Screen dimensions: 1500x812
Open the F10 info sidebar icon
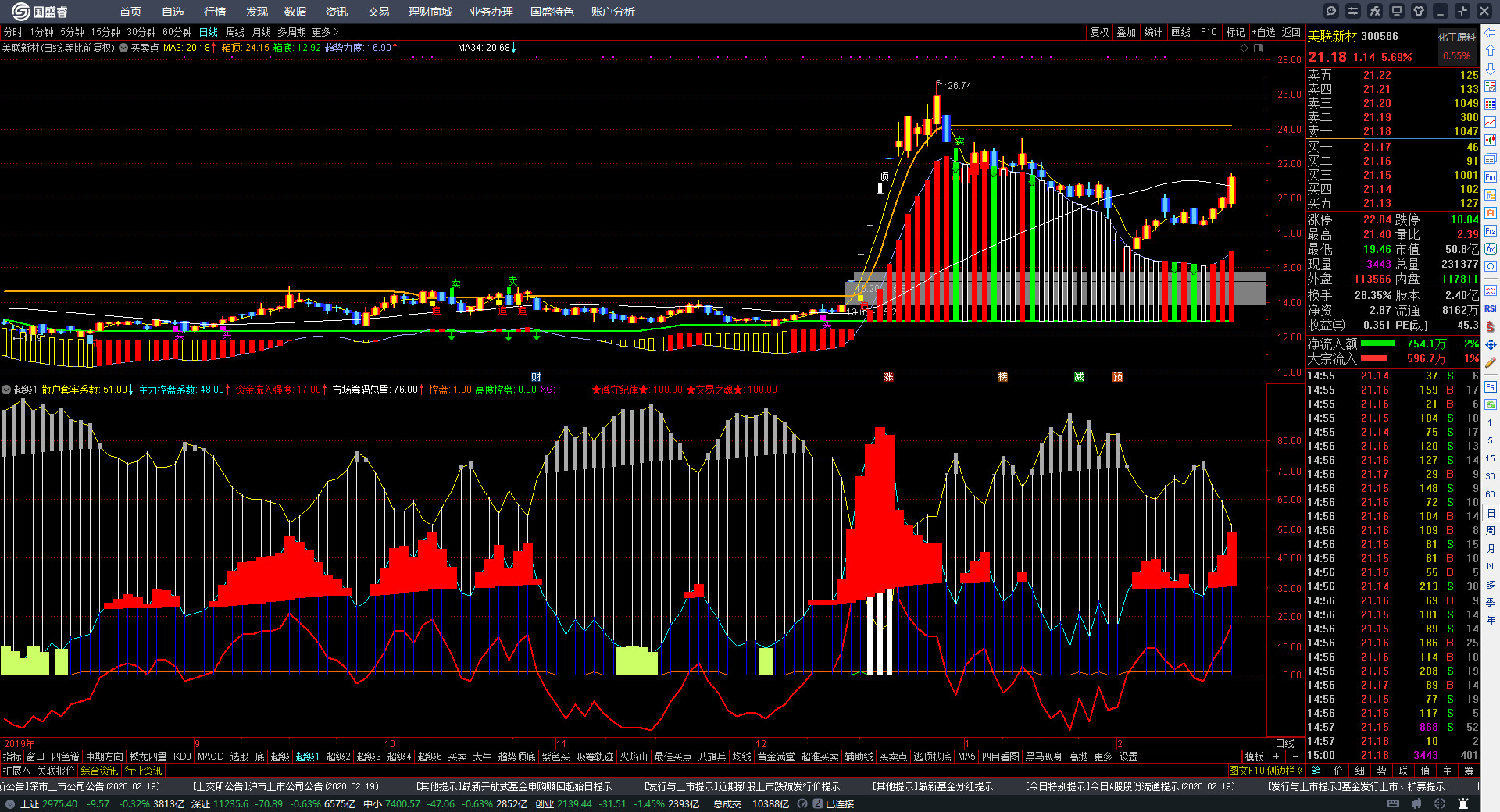tap(1491, 177)
